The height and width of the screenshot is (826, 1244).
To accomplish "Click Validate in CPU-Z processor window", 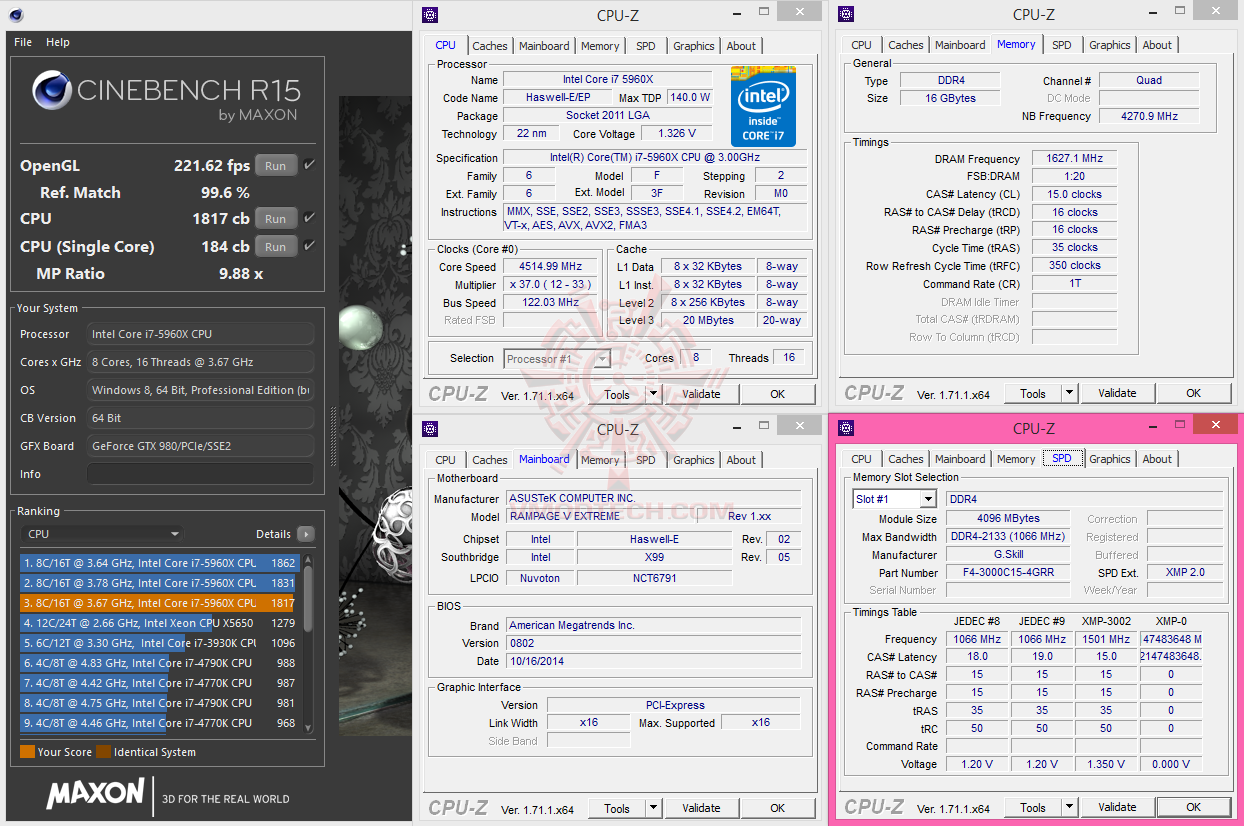I will pyautogui.click(x=701, y=394).
